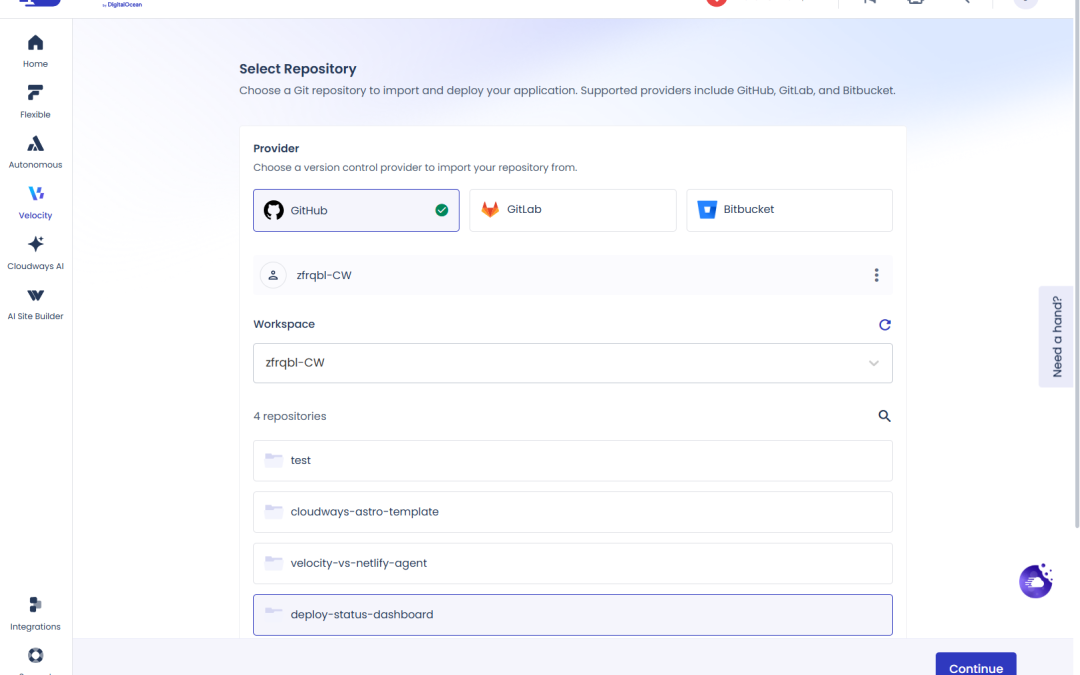The height and width of the screenshot is (675, 1080).
Task: Select GitLab as the provider
Action: pyautogui.click(x=572, y=210)
